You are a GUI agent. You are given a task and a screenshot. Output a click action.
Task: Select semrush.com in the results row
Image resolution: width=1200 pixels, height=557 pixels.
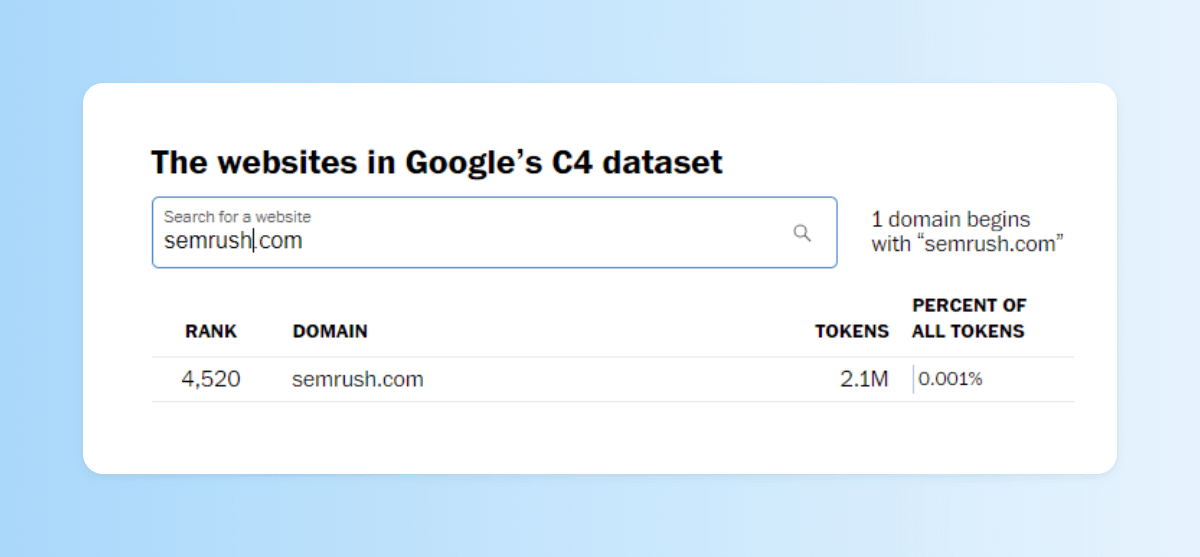pos(358,380)
